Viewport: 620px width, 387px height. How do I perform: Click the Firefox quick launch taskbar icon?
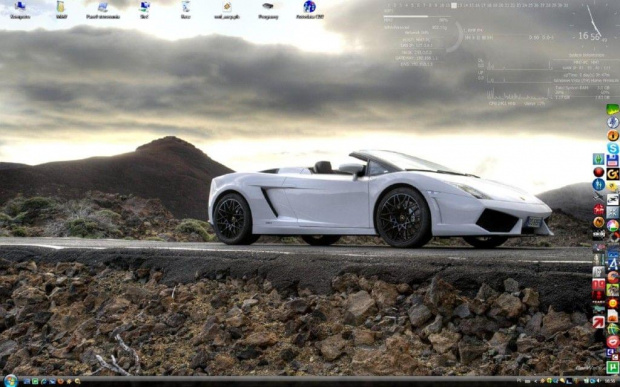[60, 381]
